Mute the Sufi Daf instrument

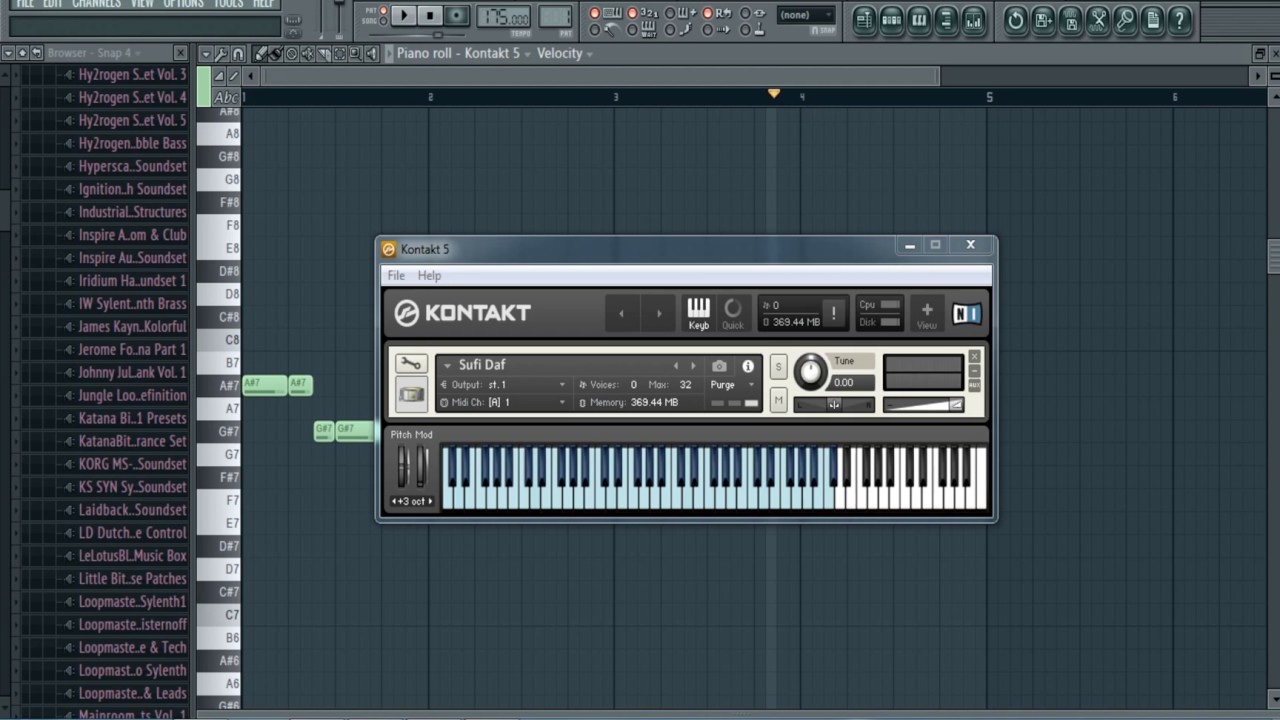(778, 400)
